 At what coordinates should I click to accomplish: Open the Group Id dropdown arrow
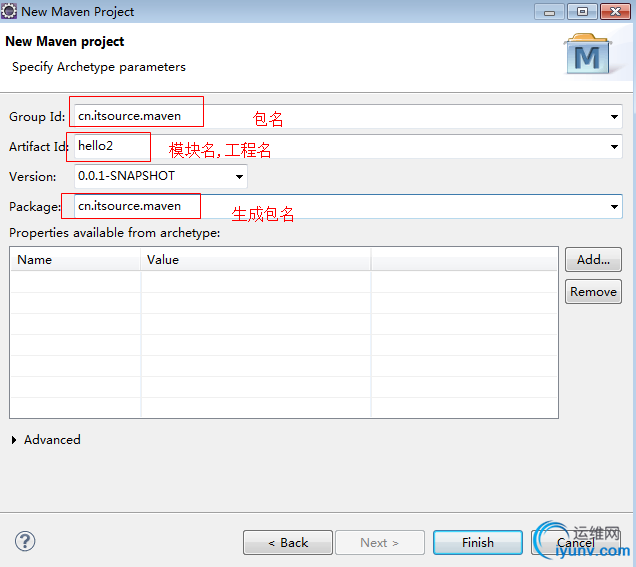click(x=614, y=117)
